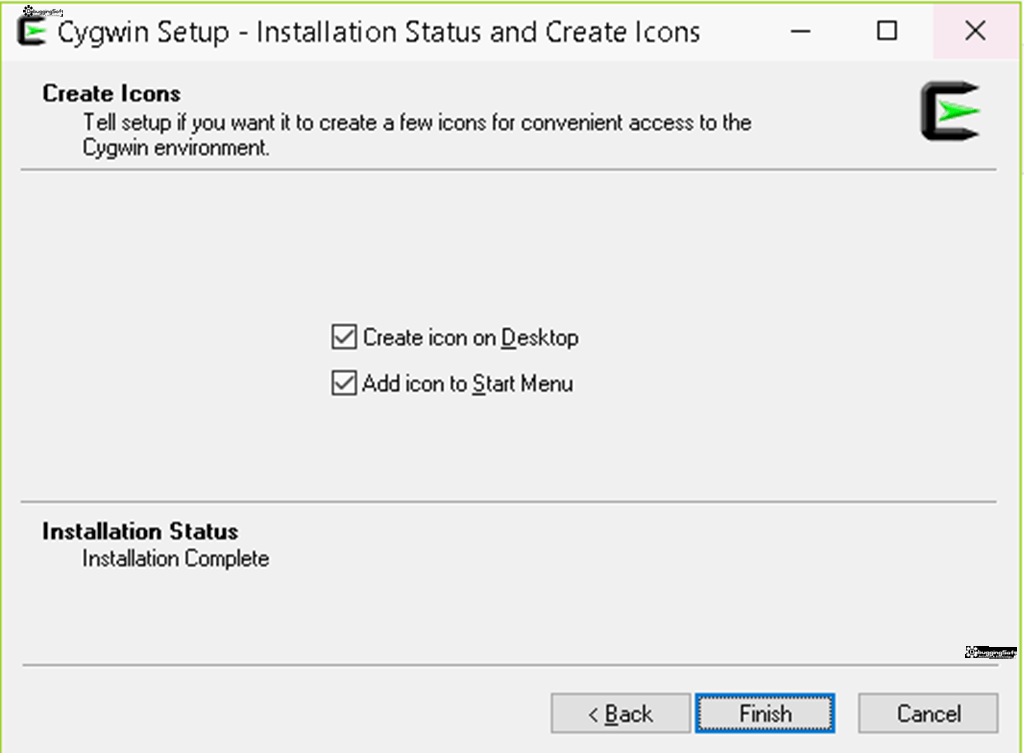This screenshot has height=753, width=1024.
Task: Minimize the Cygwin Setup window
Action: [801, 31]
